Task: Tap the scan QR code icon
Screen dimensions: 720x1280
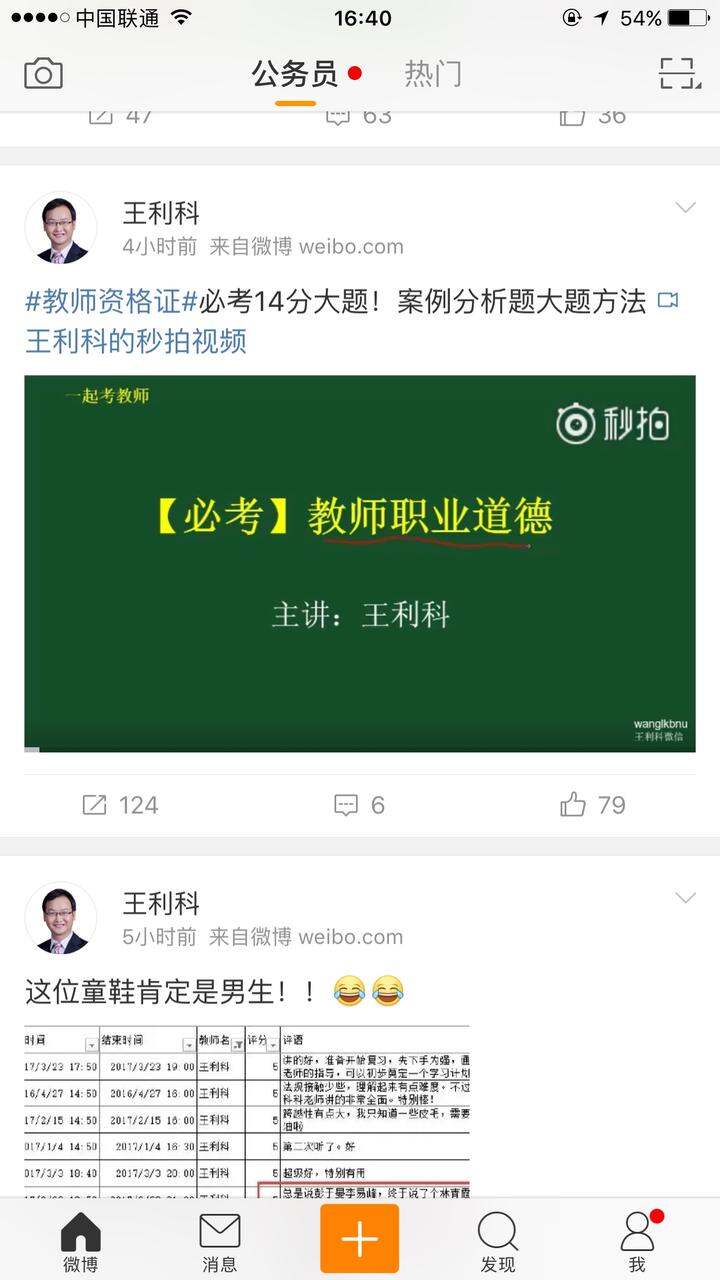Action: point(679,73)
